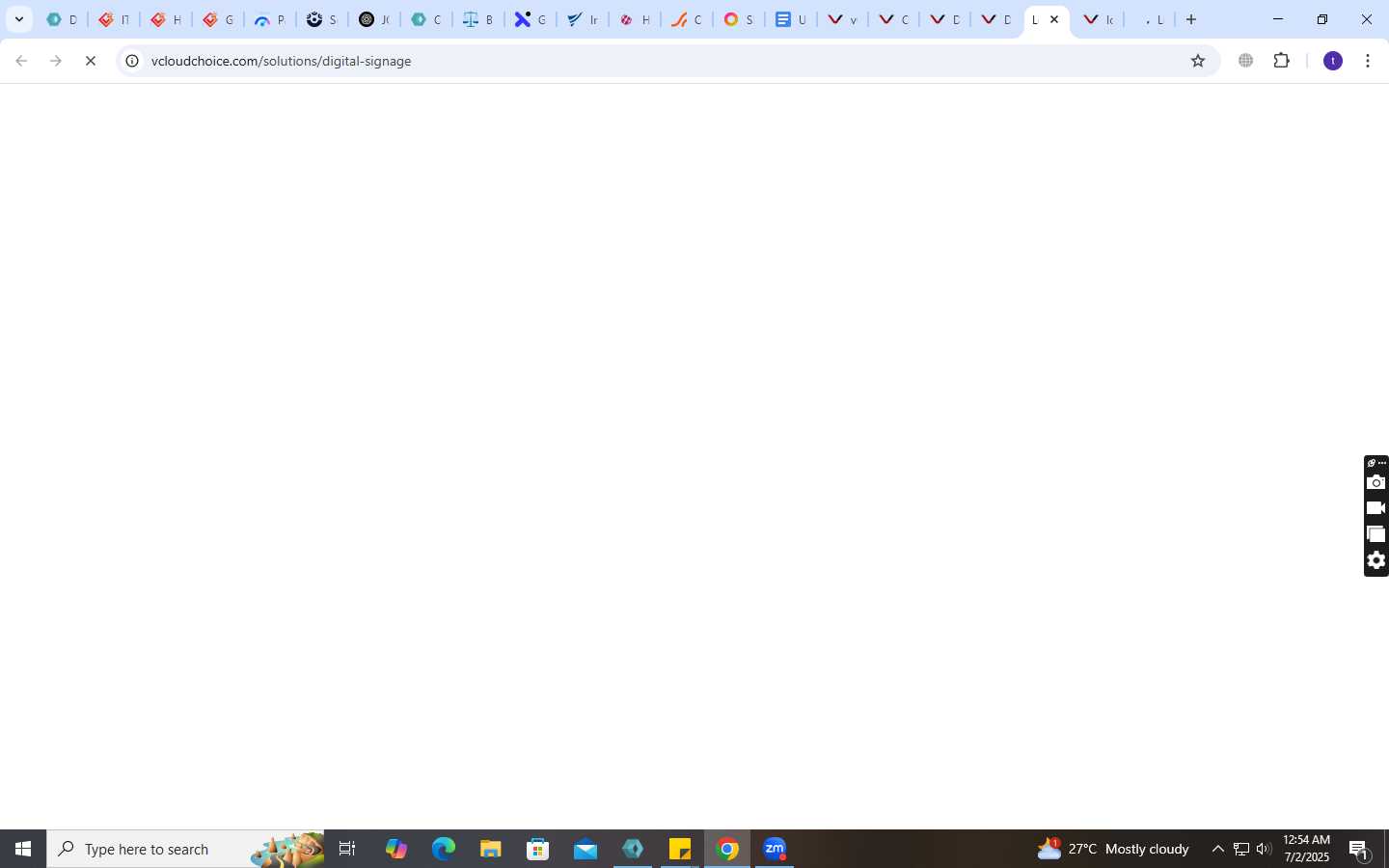
Task: Show hidden system tray icons chevron
Action: click(1217, 849)
